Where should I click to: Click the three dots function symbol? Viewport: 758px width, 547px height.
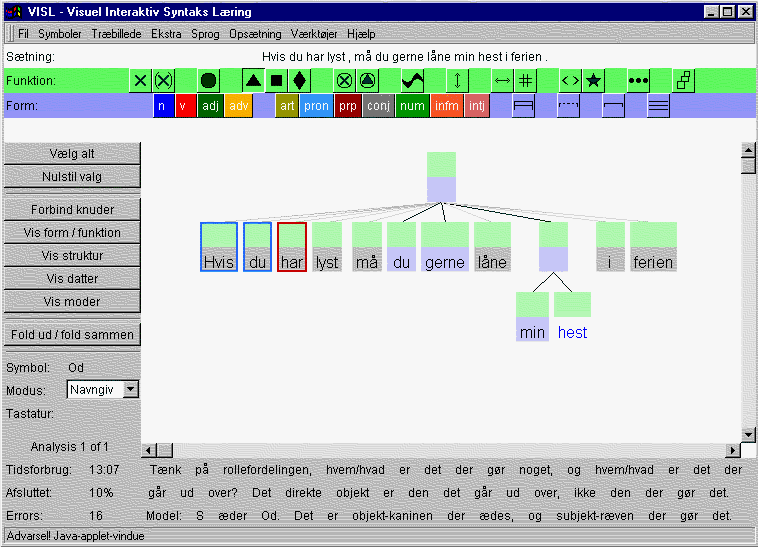639,81
